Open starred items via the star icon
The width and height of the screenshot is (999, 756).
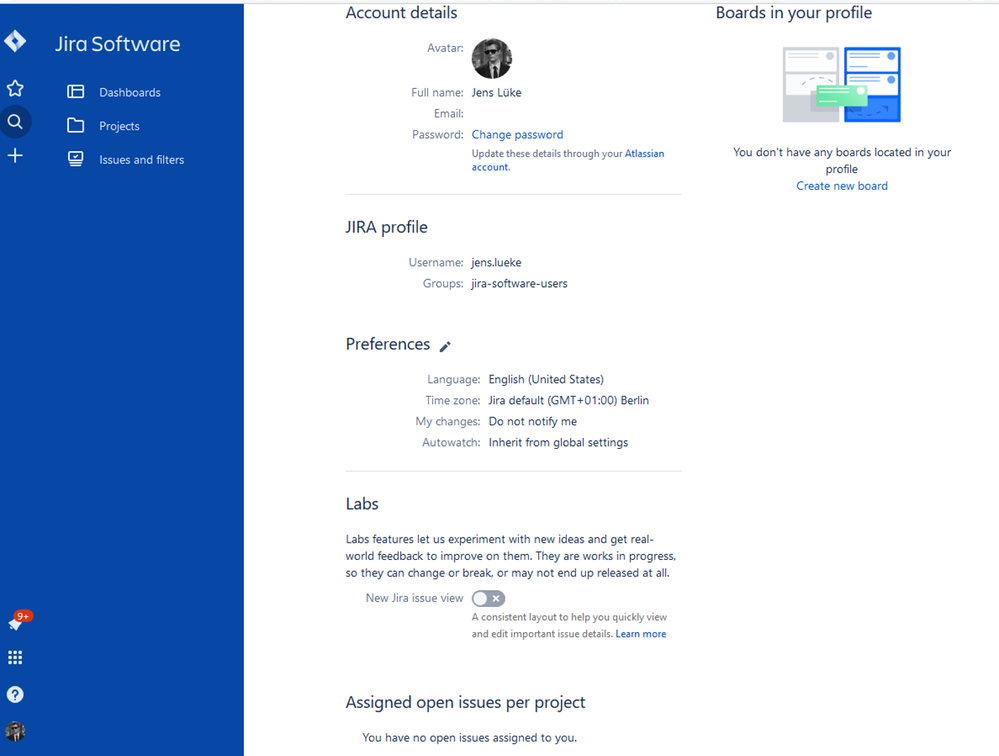[x=15, y=88]
